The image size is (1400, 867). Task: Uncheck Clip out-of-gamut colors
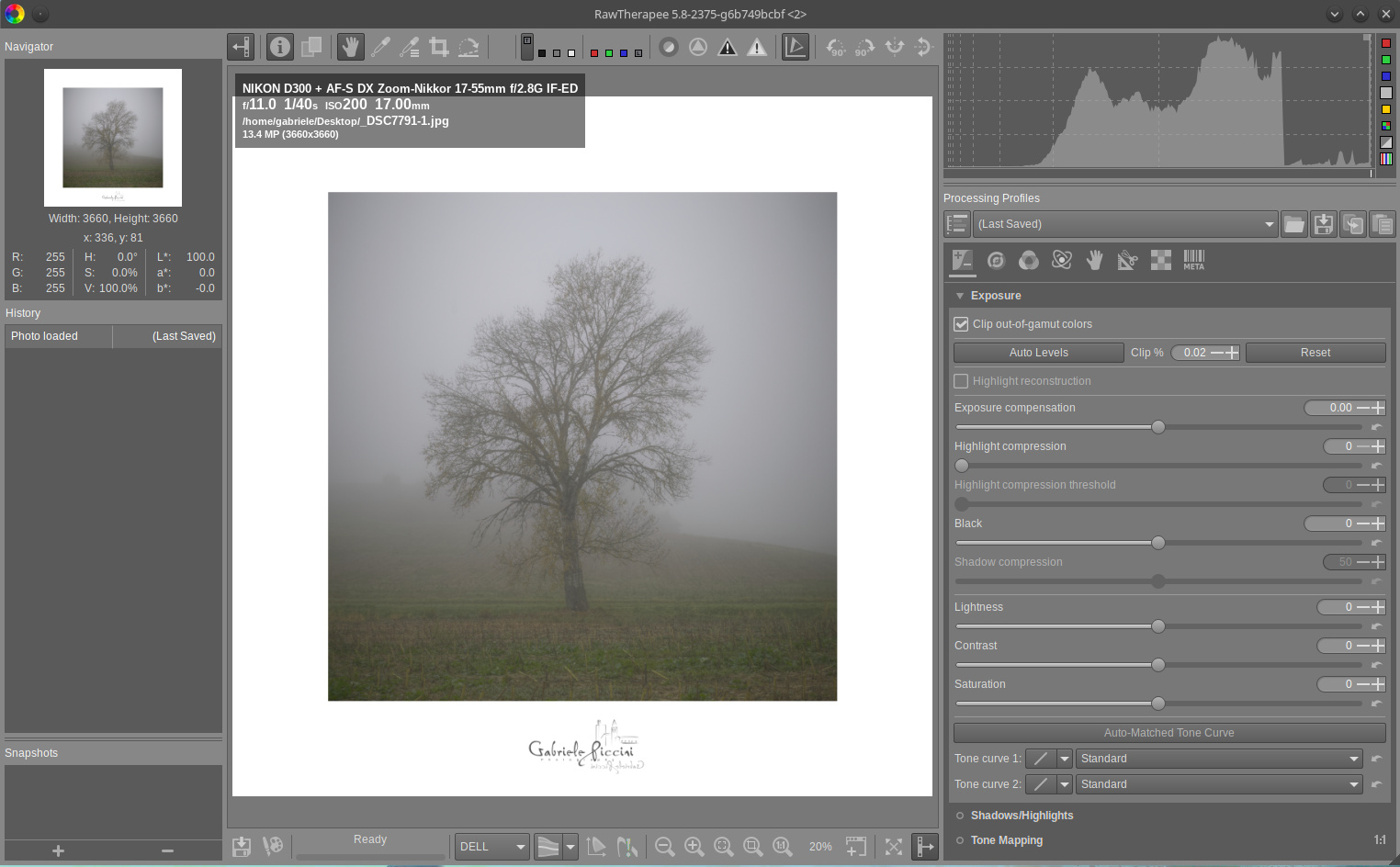(x=962, y=324)
